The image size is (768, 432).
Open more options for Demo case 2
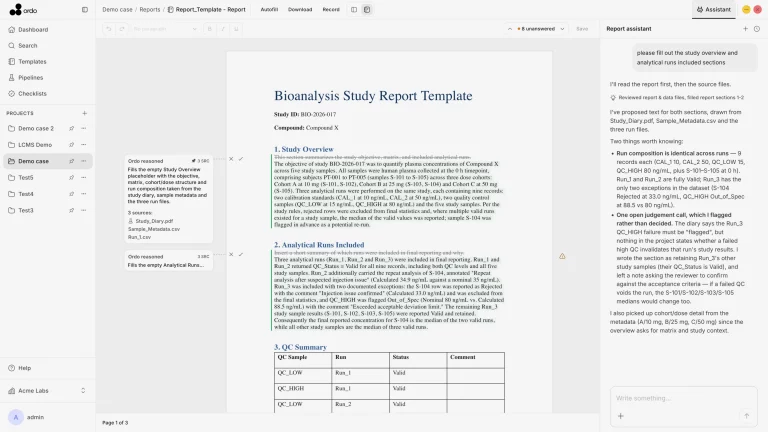click(84, 128)
